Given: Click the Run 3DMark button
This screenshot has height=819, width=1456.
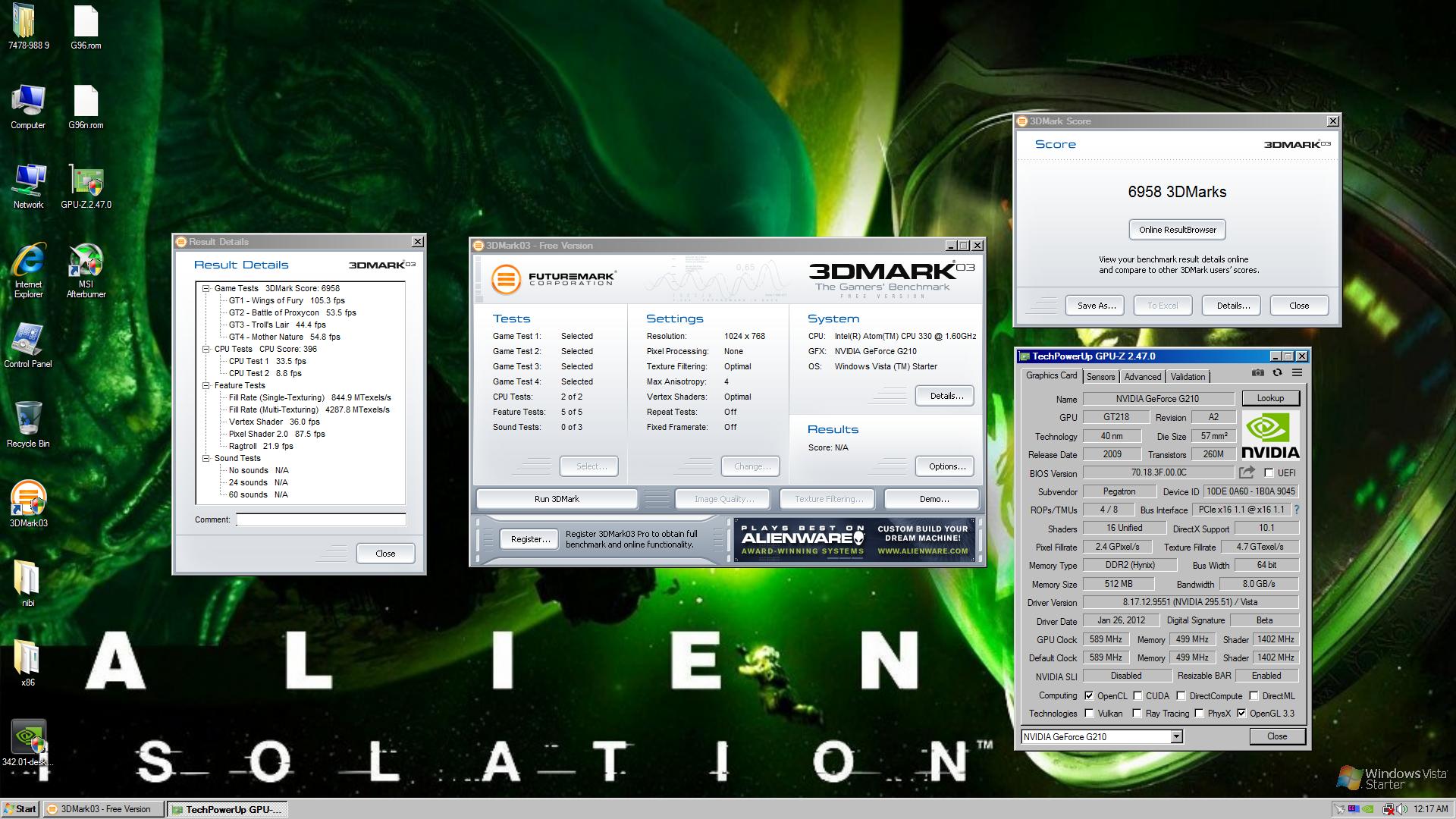Looking at the screenshot, I should (x=557, y=499).
